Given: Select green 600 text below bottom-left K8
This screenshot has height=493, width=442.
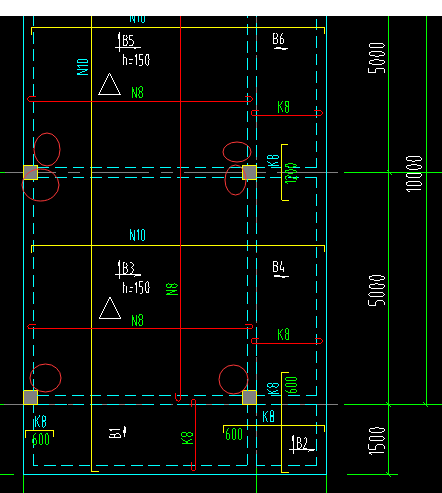Looking at the screenshot, I should [x=41, y=439].
